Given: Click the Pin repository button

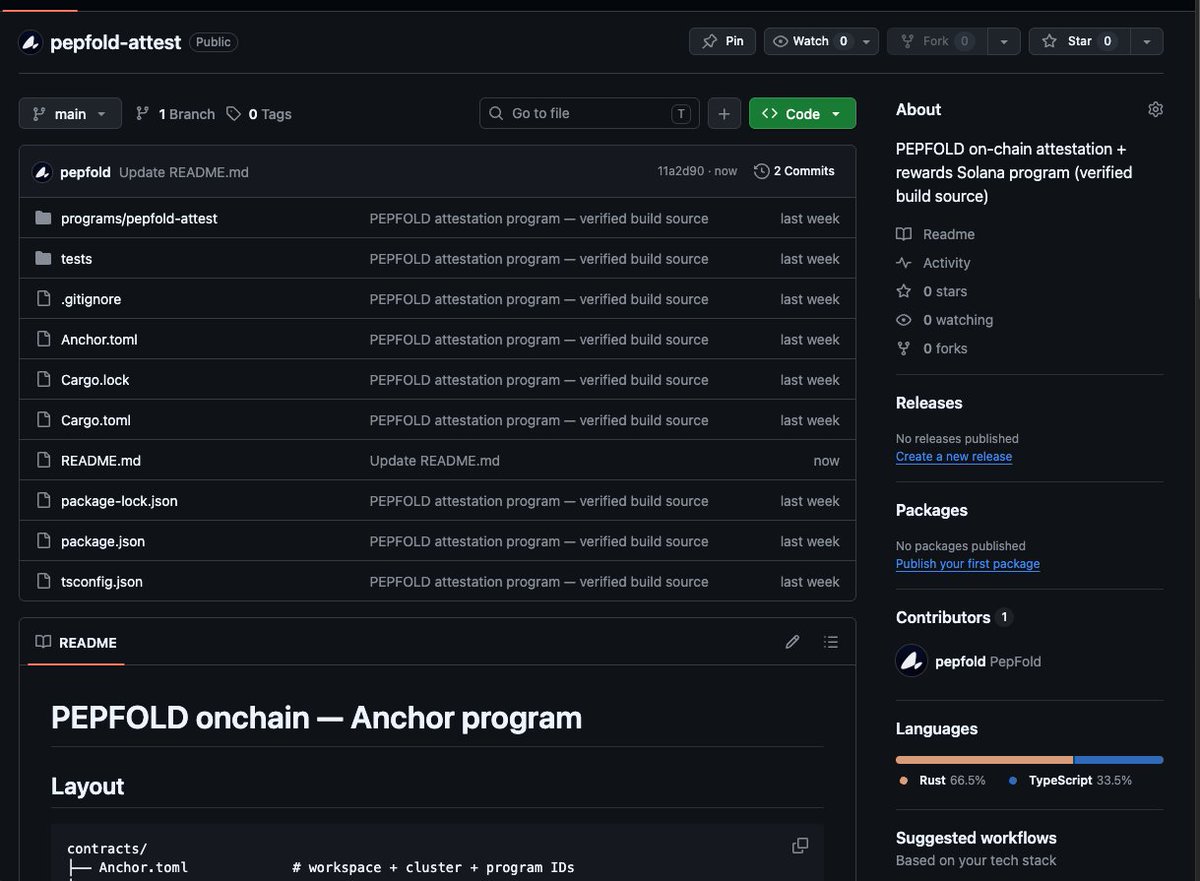Looking at the screenshot, I should [x=723, y=41].
